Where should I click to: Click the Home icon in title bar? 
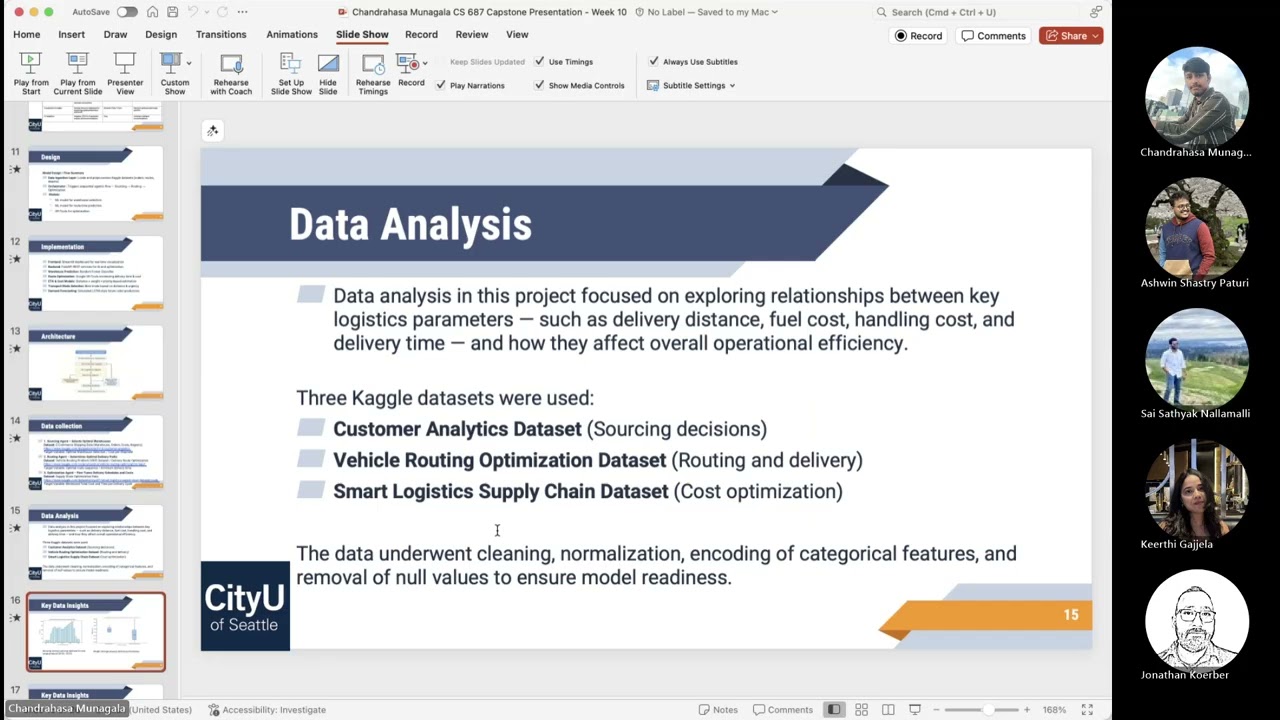point(153,12)
